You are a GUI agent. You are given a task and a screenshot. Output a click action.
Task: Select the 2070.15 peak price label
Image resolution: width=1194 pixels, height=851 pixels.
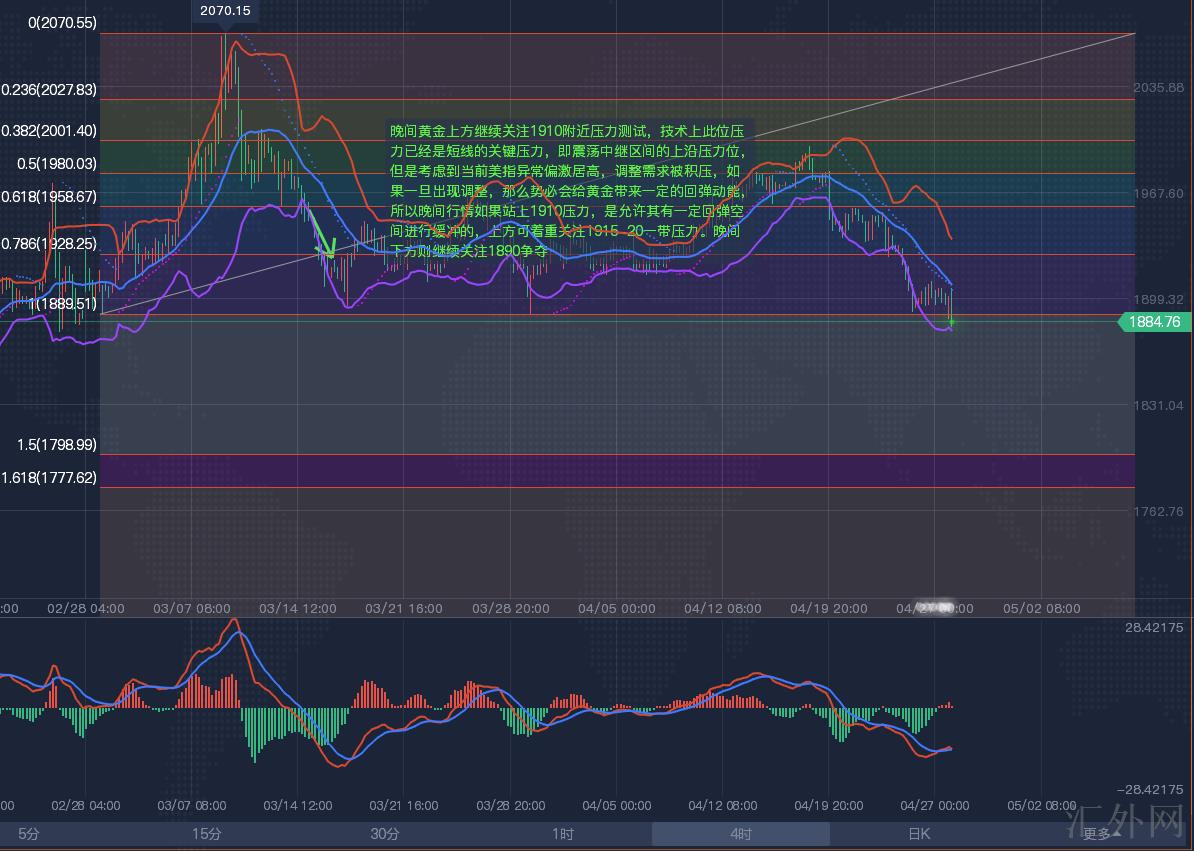[x=225, y=11]
